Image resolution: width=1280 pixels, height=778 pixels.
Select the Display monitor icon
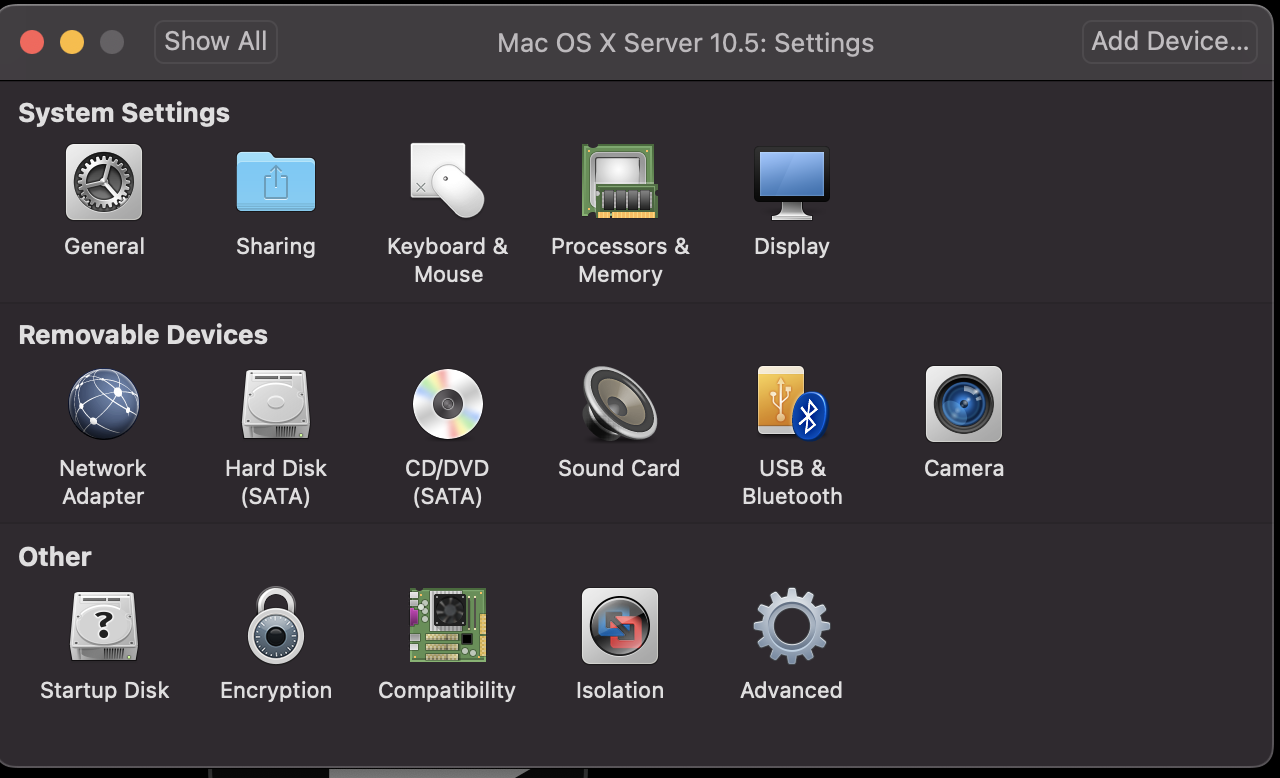coord(791,182)
